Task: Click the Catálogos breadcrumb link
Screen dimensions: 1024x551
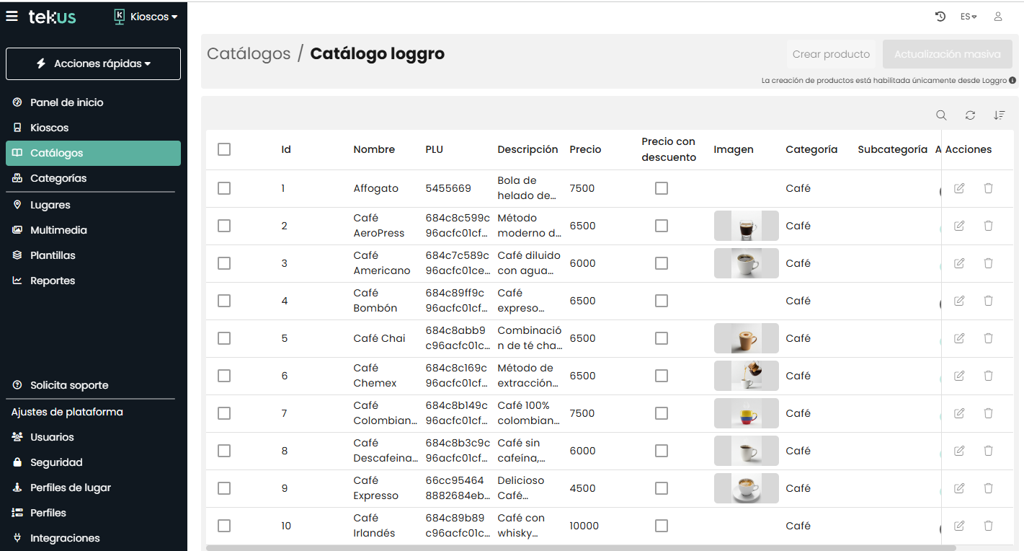Action: (x=248, y=54)
